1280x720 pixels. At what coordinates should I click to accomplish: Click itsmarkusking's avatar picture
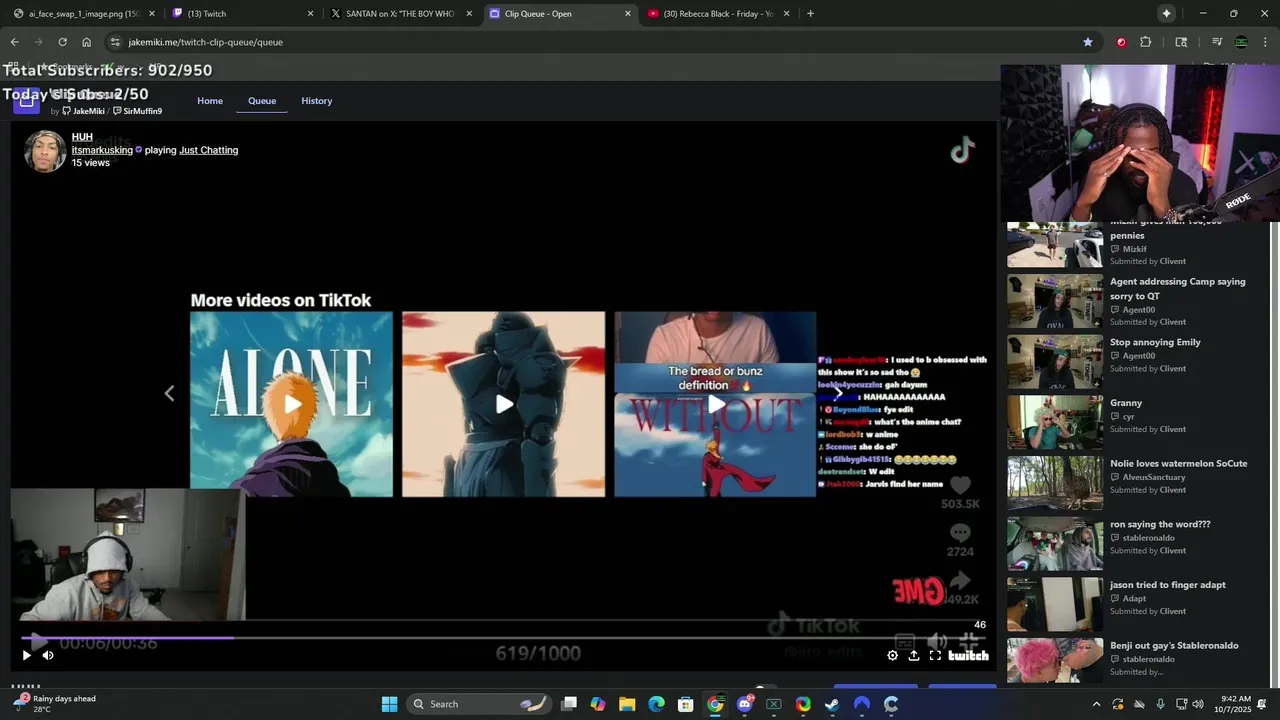click(x=45, y=151)
